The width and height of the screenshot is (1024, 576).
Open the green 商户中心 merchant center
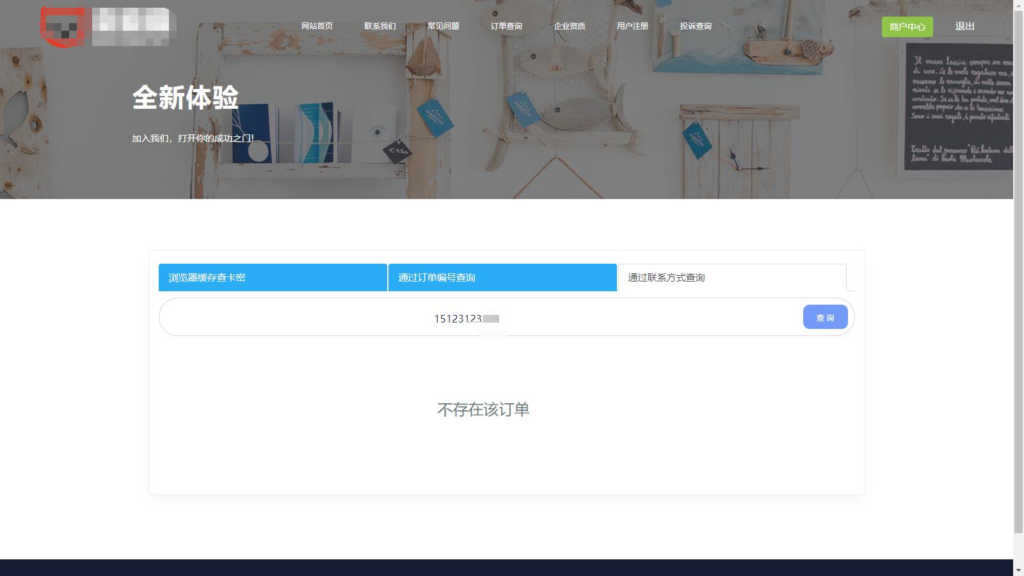908,25
